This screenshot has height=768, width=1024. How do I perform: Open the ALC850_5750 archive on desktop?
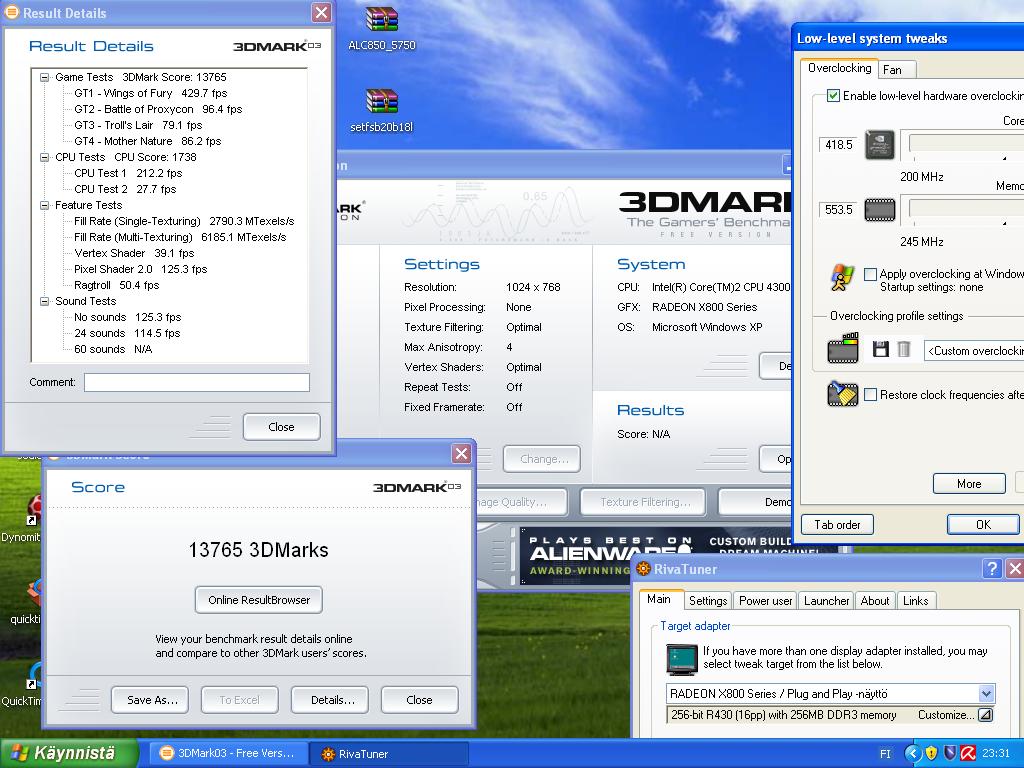(382, 29)
